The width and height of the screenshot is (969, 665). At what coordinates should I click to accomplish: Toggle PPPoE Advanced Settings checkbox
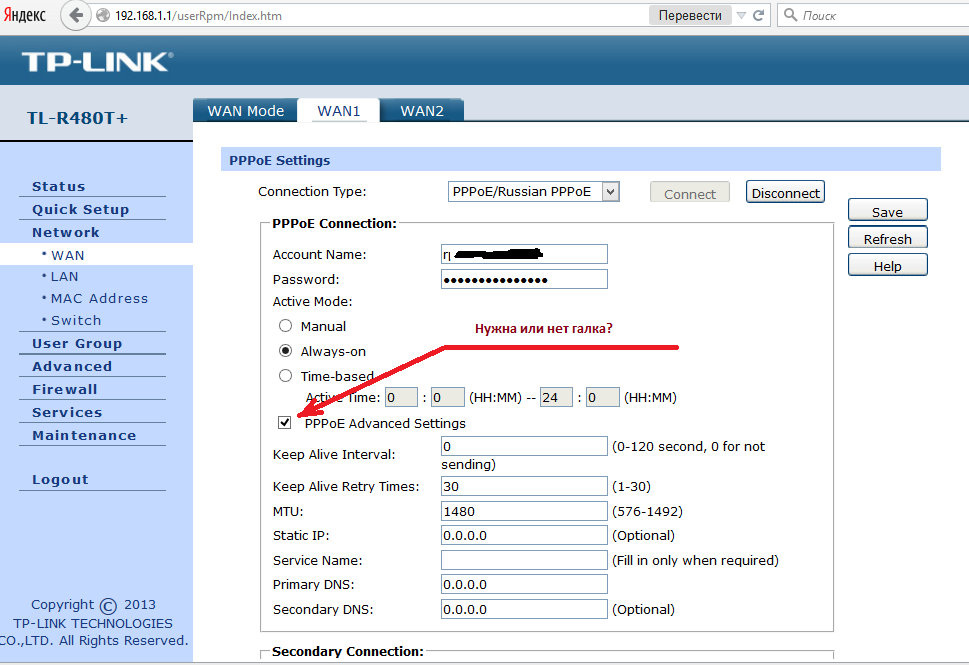(285, 423)
